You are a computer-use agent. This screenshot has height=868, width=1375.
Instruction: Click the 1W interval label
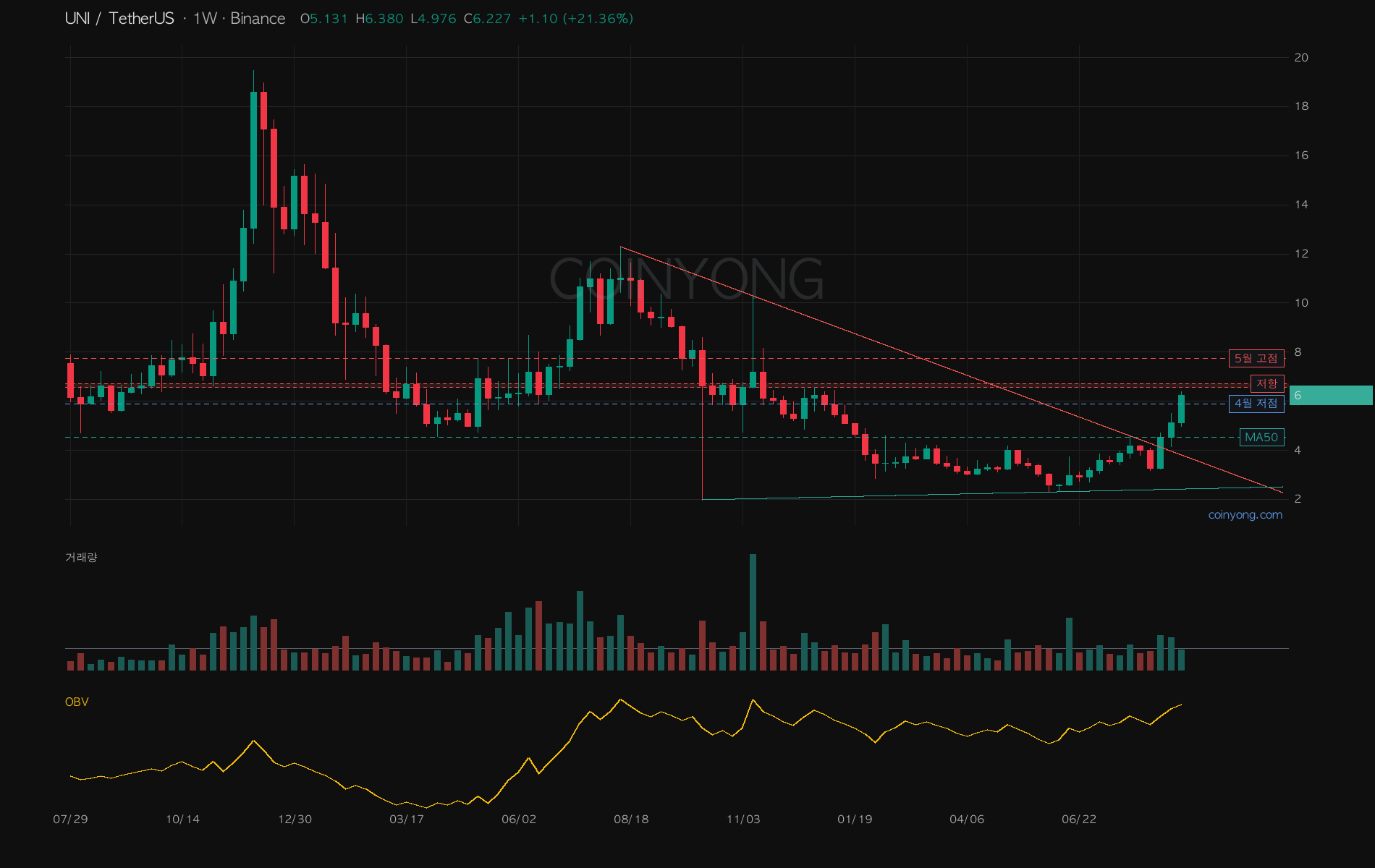click(205, 19)
